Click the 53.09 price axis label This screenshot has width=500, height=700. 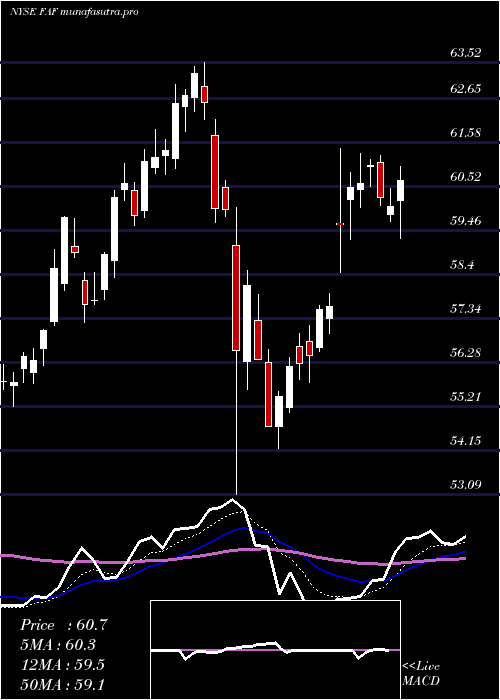(466, 485)
